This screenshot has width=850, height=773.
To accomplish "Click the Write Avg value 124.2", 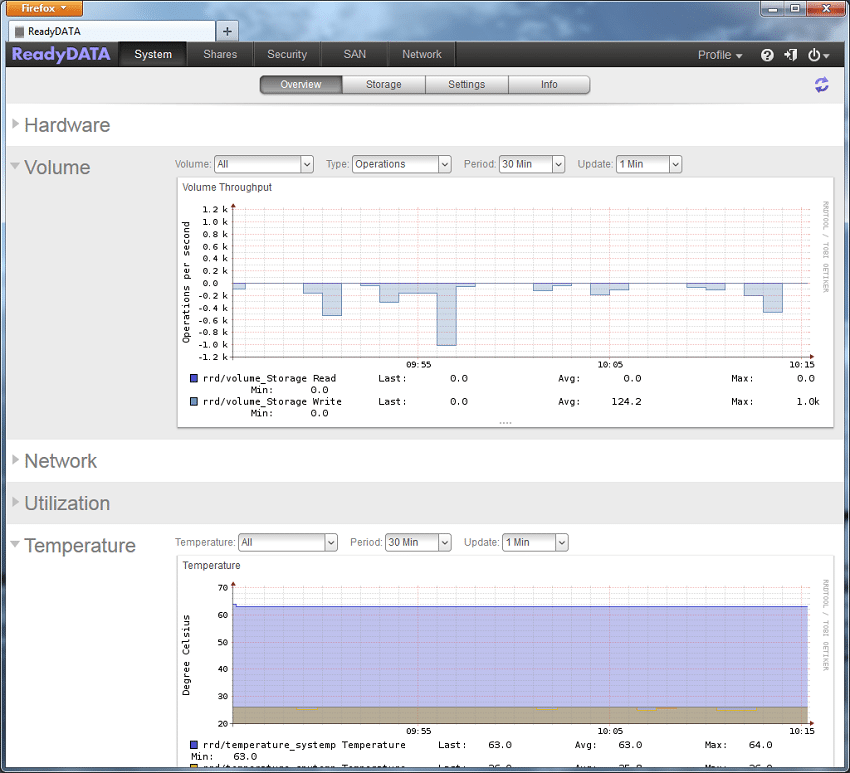I will coord(626,402).
